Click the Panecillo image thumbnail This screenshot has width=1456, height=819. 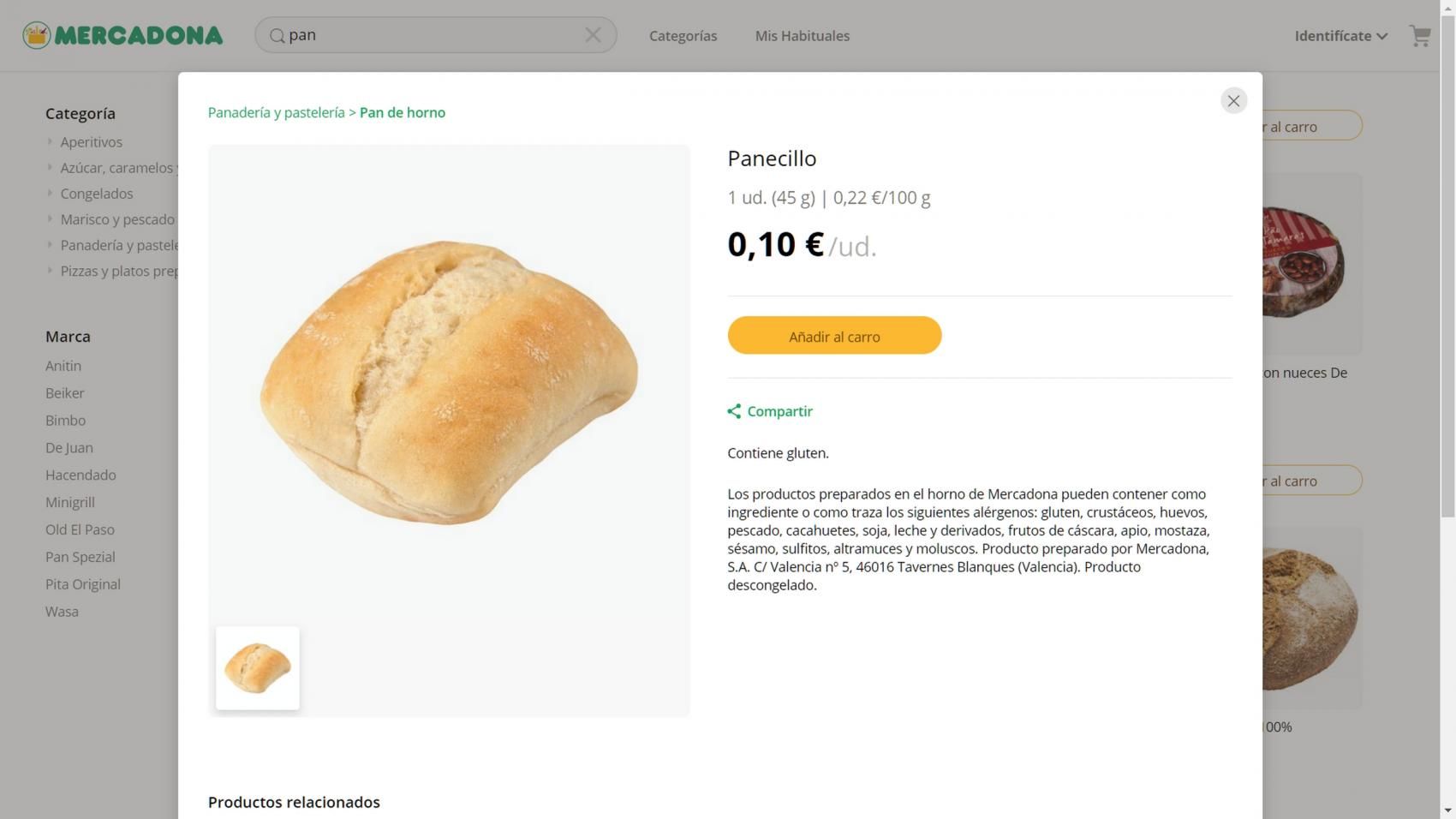(257, 668)
